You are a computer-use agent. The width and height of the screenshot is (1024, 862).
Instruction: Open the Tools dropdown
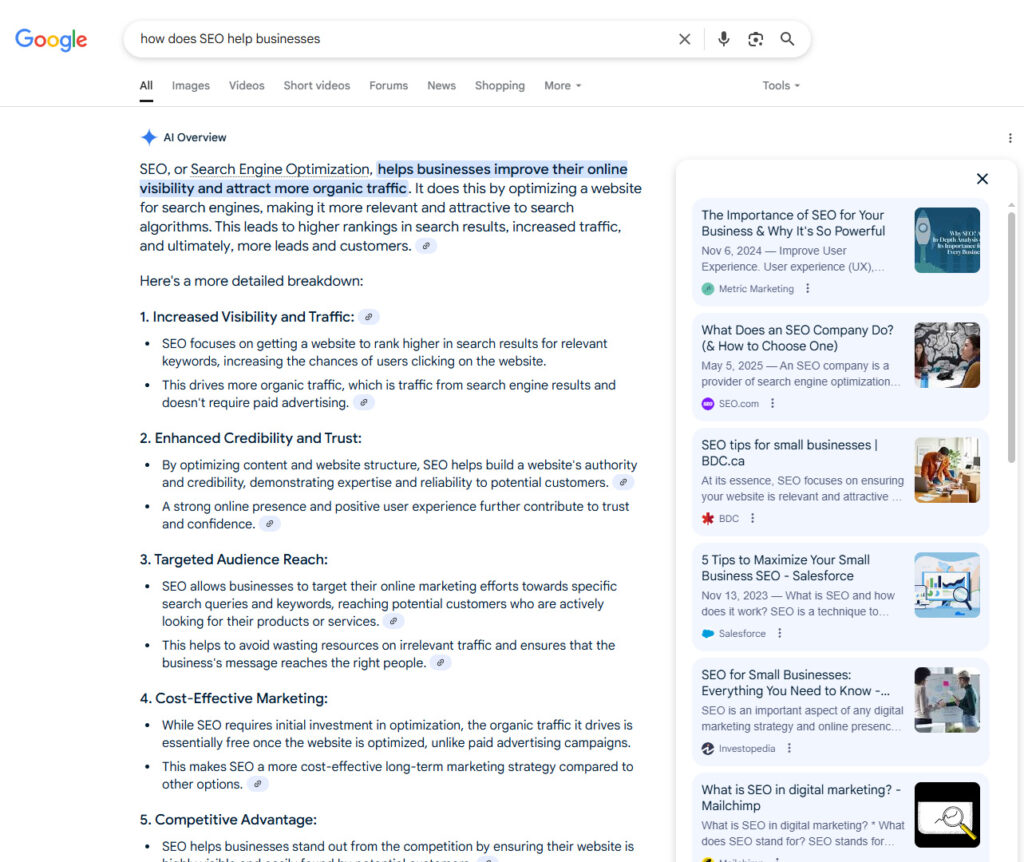pos(780,86)
